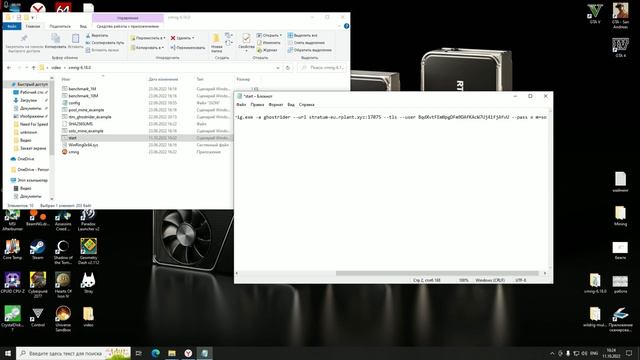Open the video folder on desktop
640x360 pixels.
tap(88, 317)
